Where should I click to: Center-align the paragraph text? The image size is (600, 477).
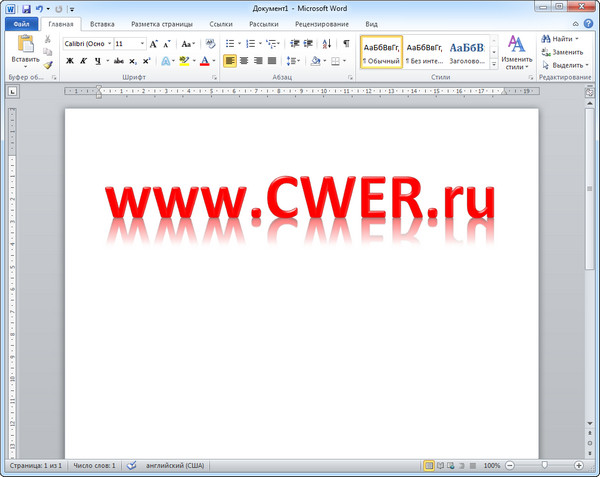click(244, 61)
